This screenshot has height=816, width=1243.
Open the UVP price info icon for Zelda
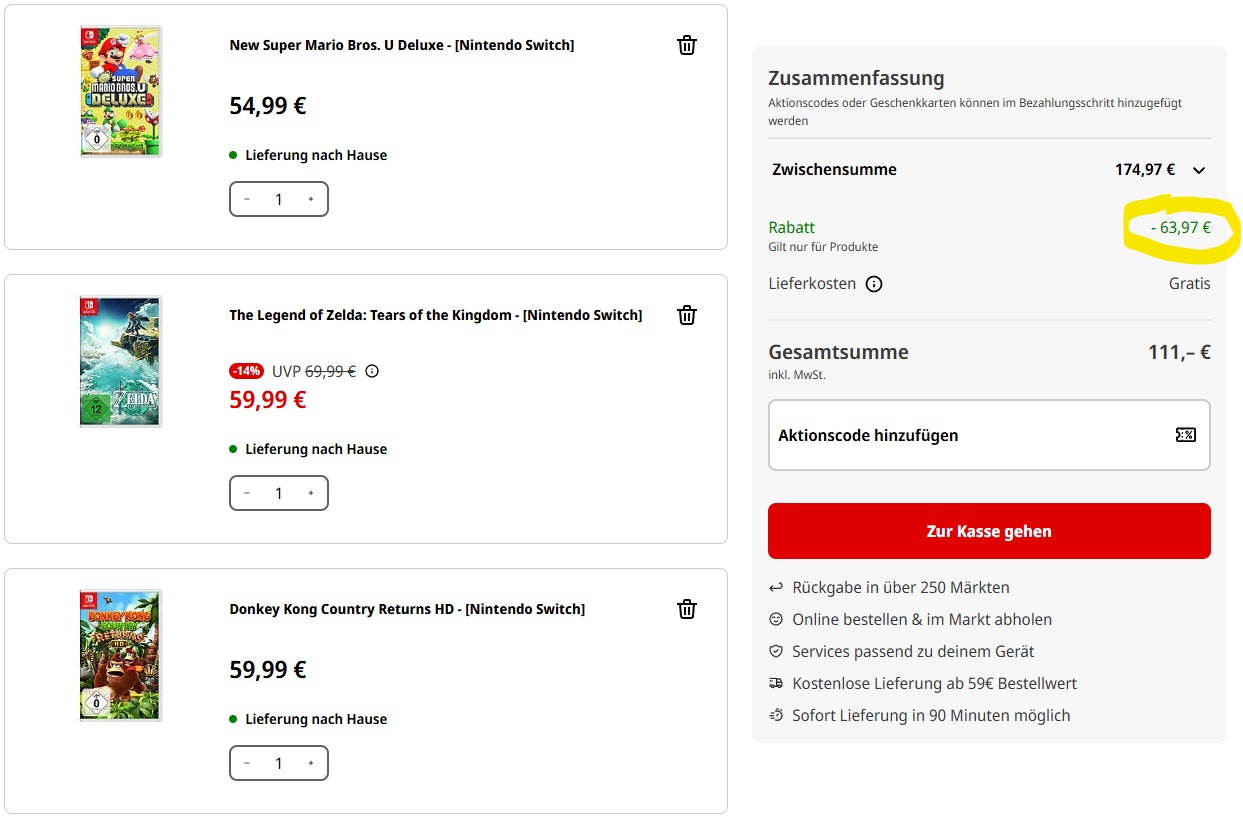[372, 371]
